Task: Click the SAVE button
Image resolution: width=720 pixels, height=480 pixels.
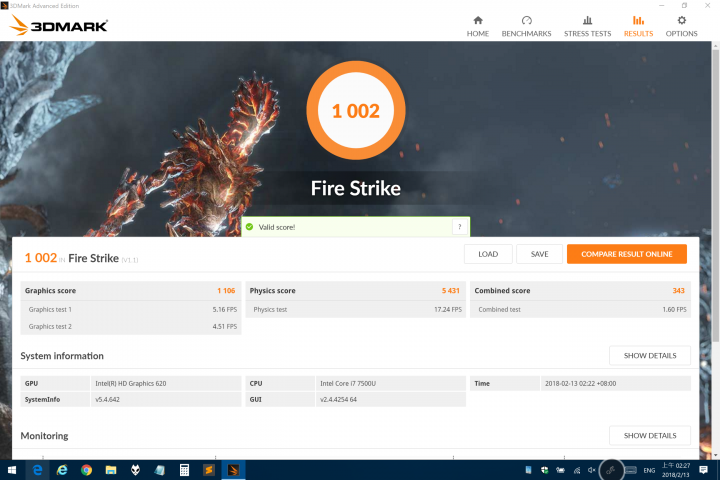Action: (539, 254)
